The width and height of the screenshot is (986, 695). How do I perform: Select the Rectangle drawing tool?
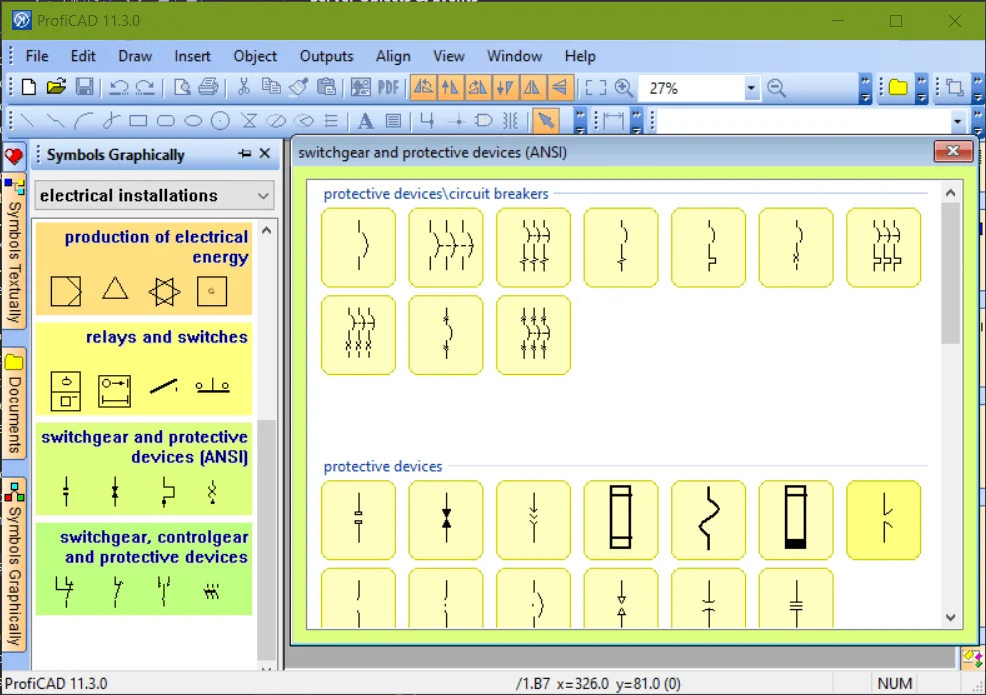point(138,121)
